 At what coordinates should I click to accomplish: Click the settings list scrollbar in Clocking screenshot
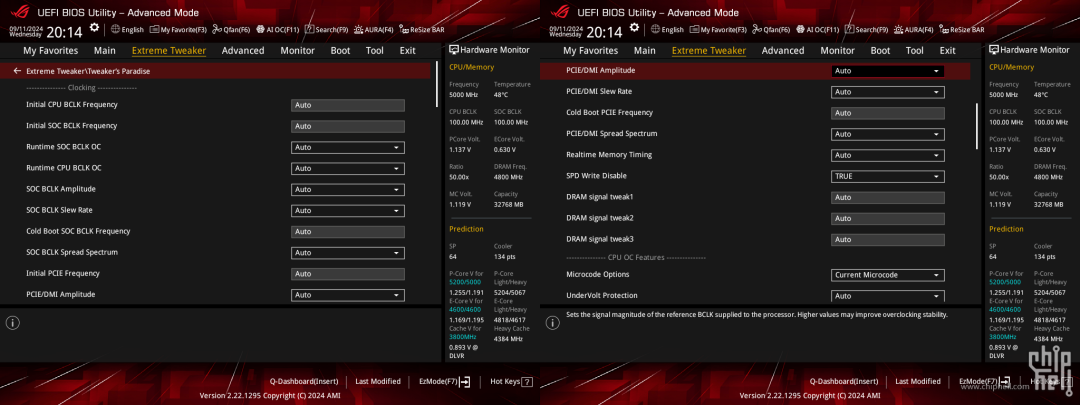437,84
